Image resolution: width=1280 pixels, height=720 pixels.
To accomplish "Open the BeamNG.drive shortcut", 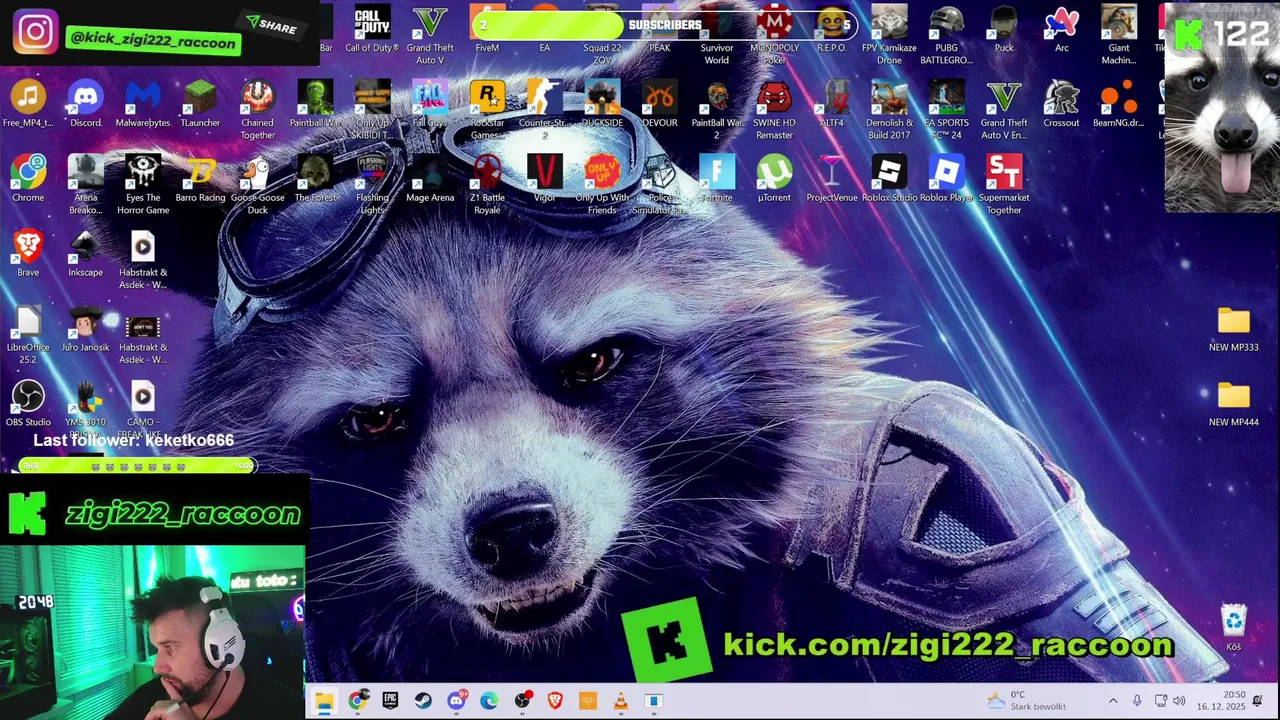I will 1118,104.
